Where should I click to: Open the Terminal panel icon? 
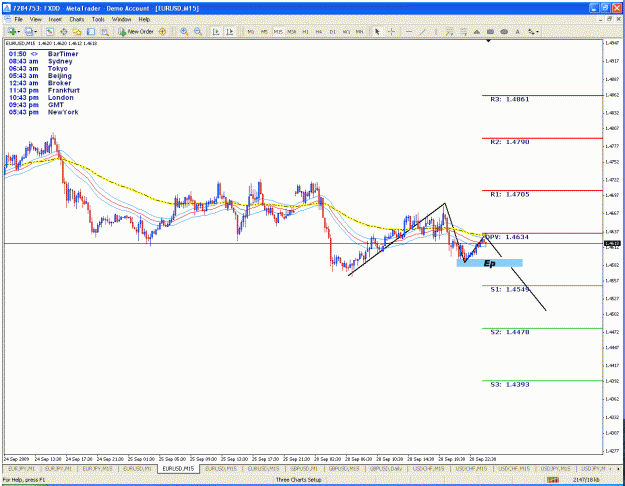click(x=91, y=31)
